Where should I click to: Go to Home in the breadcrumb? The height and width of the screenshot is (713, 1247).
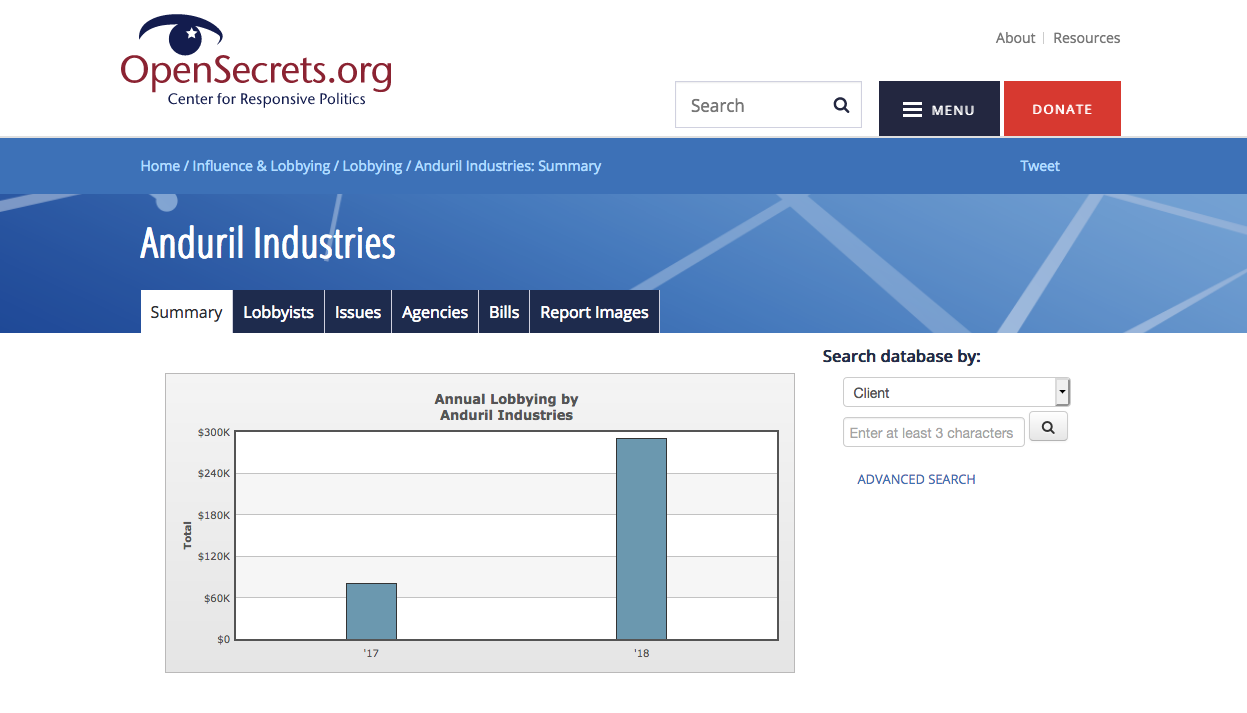point(160,166)
